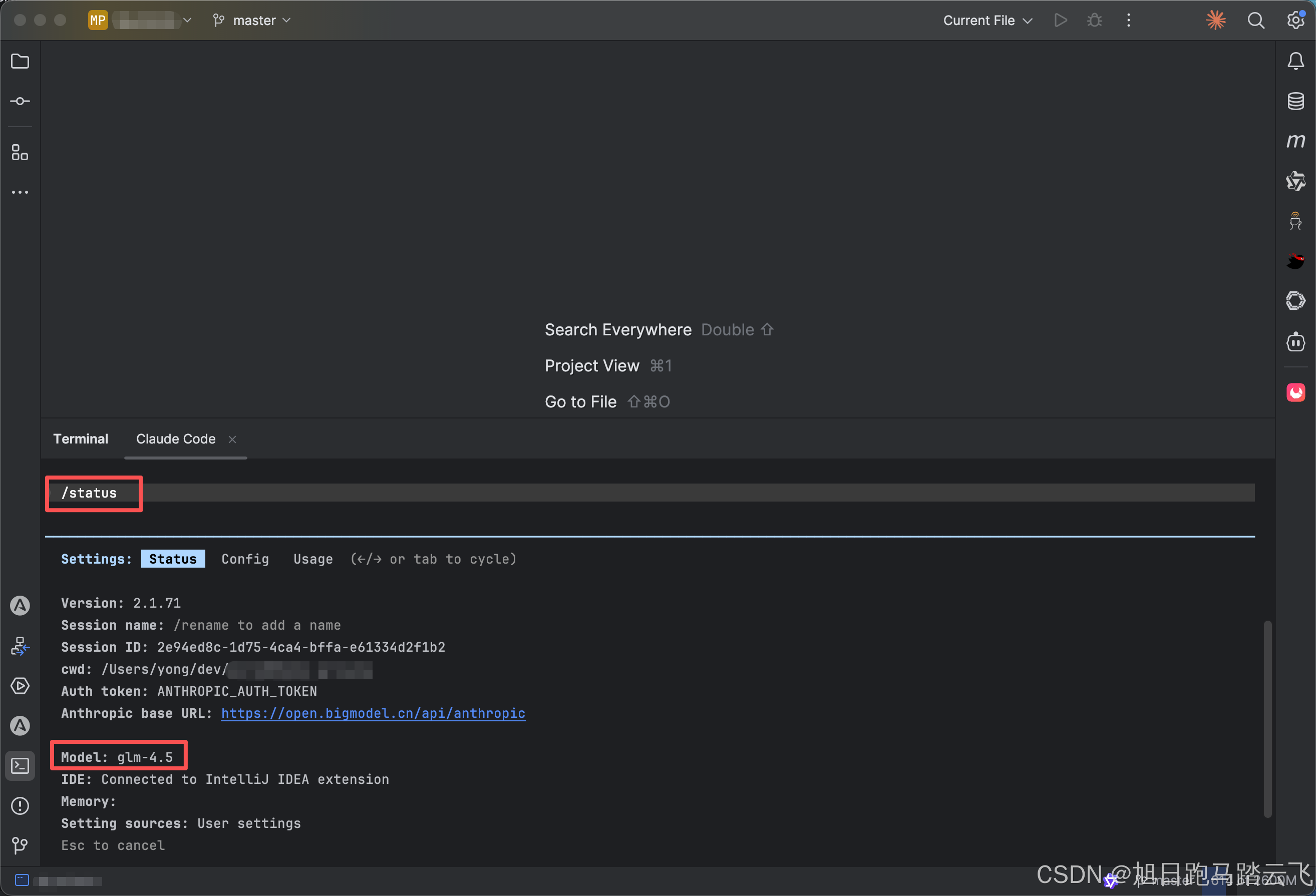The height and width of the screenshot is (896, 1316).
Task: Show more tool windows ellipsis
Action: click(x=20, y=192)
